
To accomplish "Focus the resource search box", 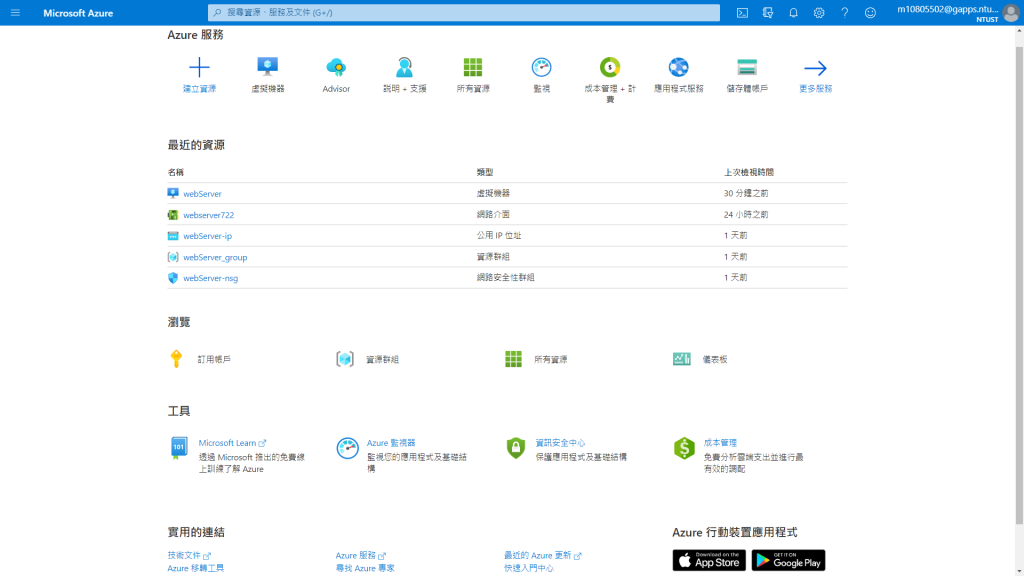I will coord(464,12).
